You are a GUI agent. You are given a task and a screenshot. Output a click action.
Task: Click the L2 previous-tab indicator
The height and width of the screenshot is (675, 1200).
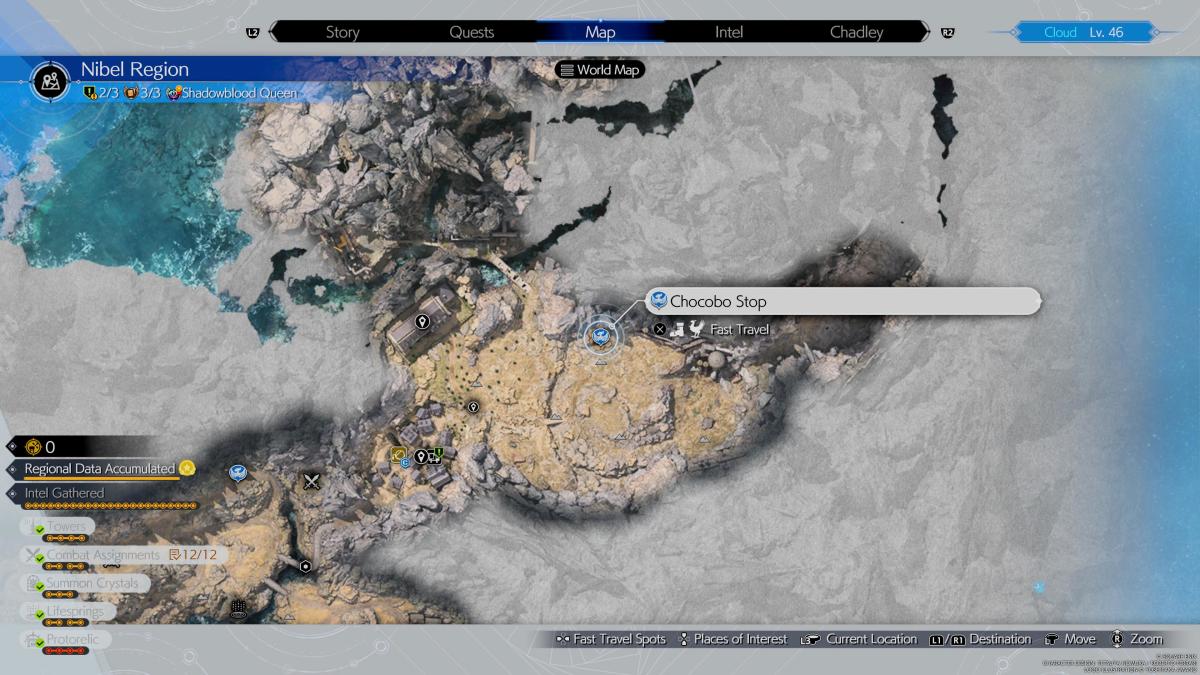point(252,33)
